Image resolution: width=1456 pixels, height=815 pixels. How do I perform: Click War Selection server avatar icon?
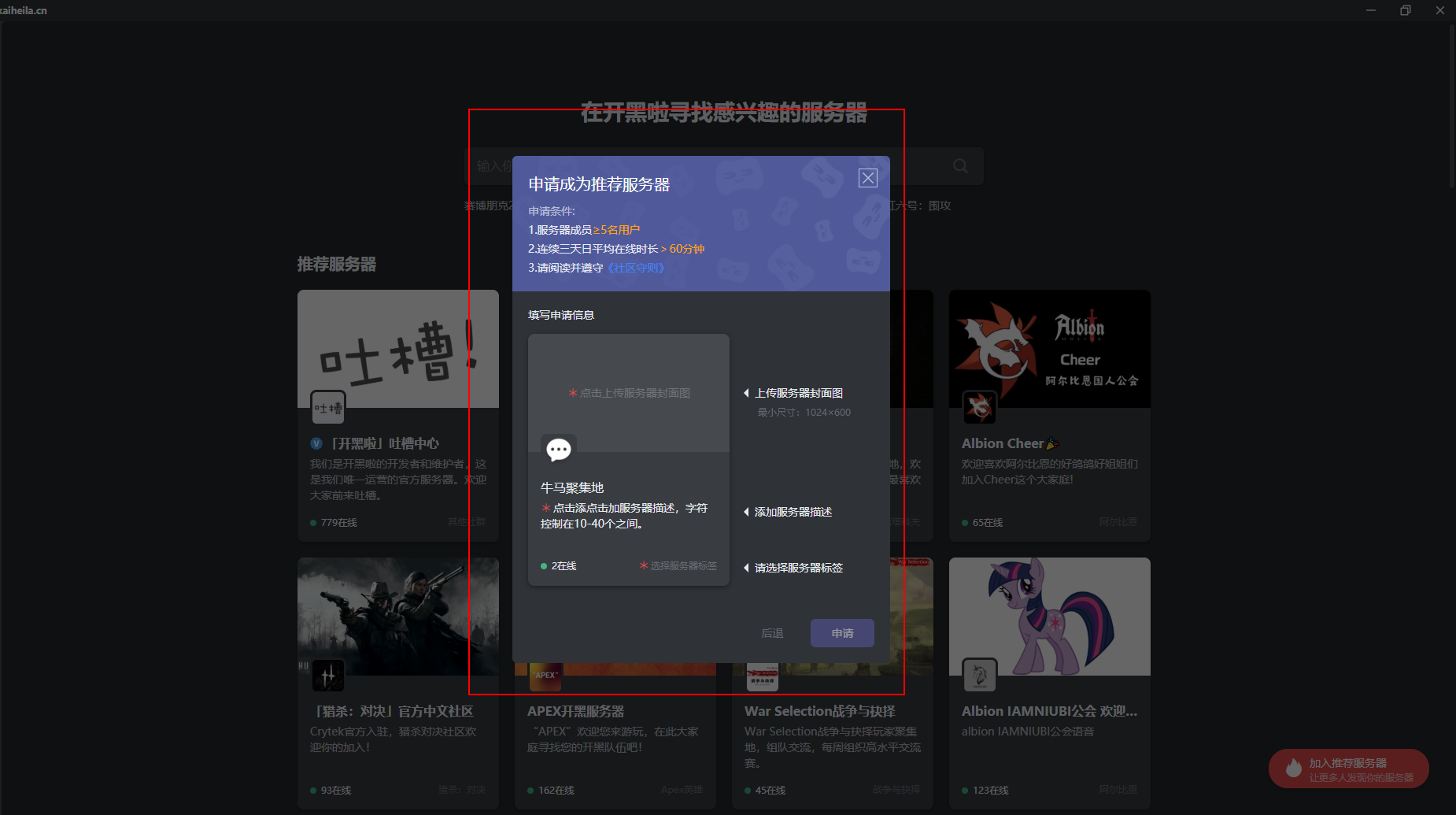tap(763, 676)
